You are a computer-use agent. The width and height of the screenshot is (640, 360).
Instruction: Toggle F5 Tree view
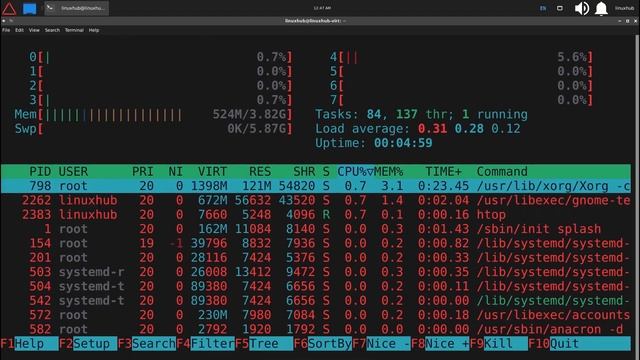tap(264, 344)
